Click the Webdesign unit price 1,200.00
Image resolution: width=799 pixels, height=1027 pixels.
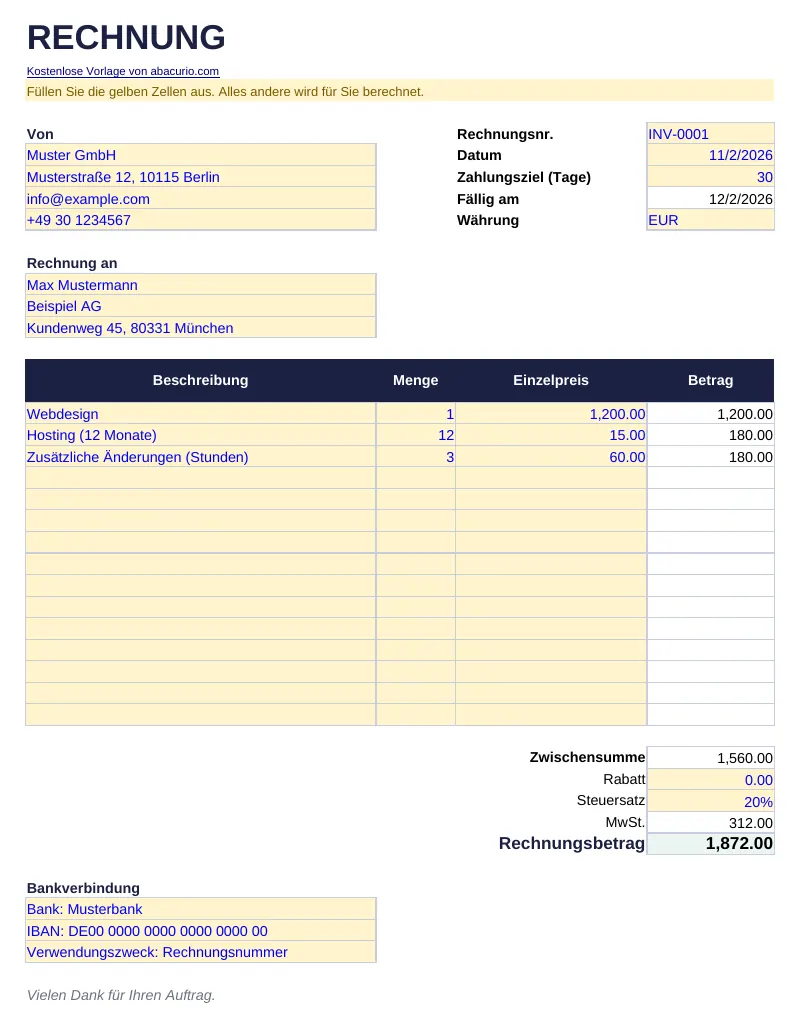point(551,413)
